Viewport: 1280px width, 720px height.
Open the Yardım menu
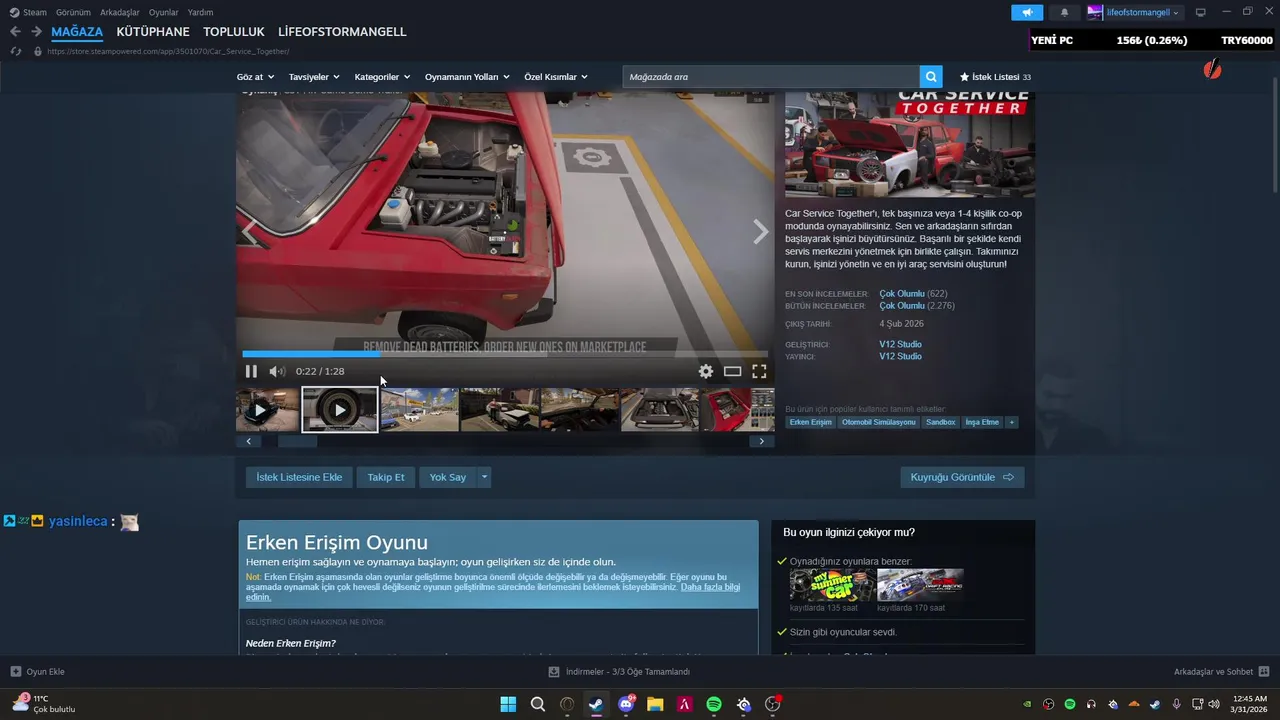(200, 12)
